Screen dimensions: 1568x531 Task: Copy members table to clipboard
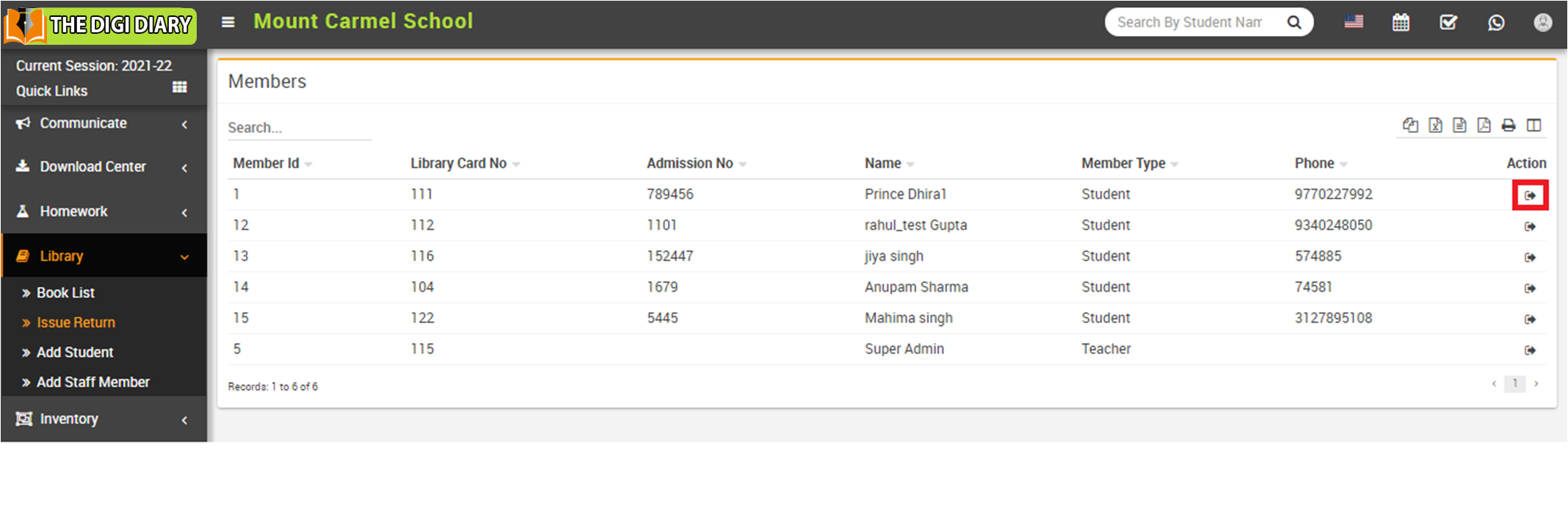pyautogui.click(x=1410, y=126)
